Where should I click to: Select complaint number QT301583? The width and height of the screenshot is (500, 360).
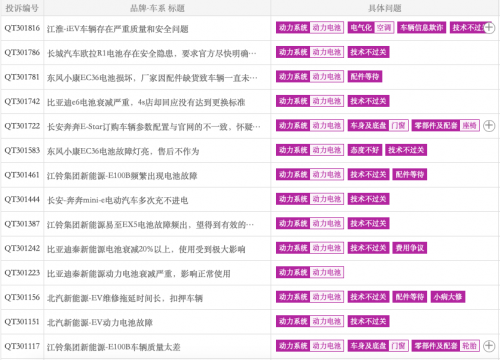coord(22,150)
